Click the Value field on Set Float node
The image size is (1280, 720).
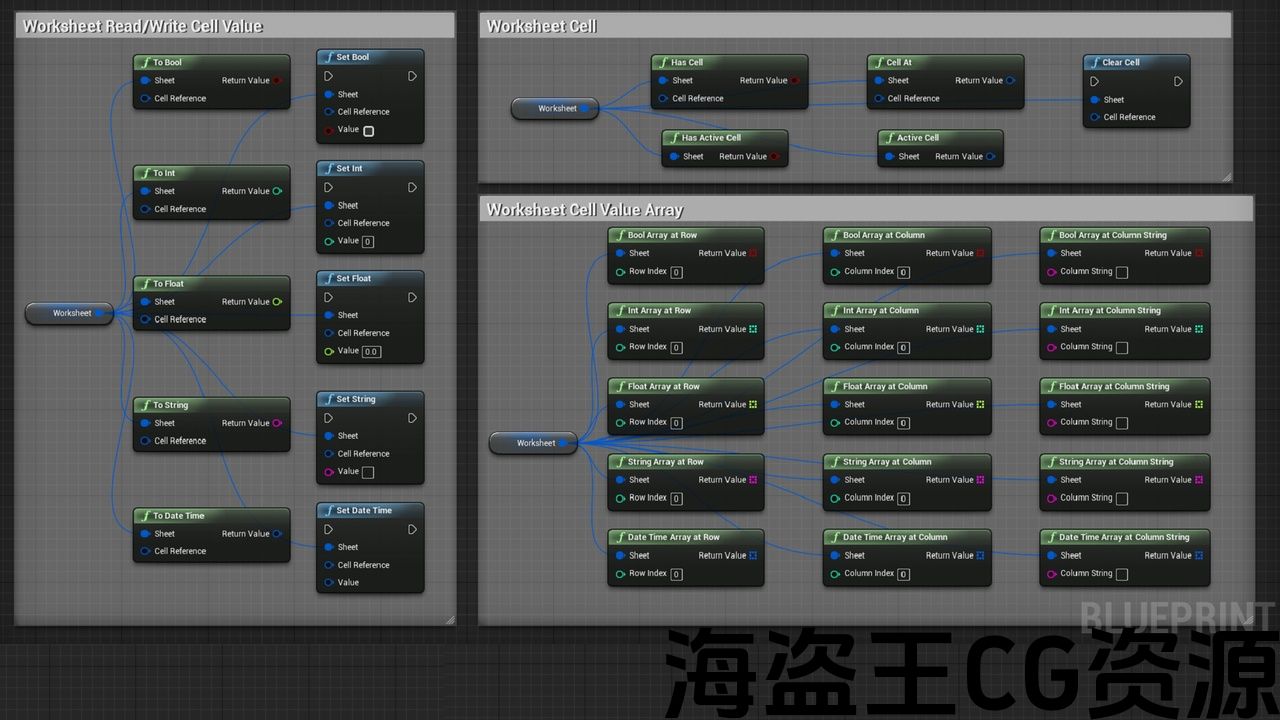pyautogui.click(x=371, y=352)
